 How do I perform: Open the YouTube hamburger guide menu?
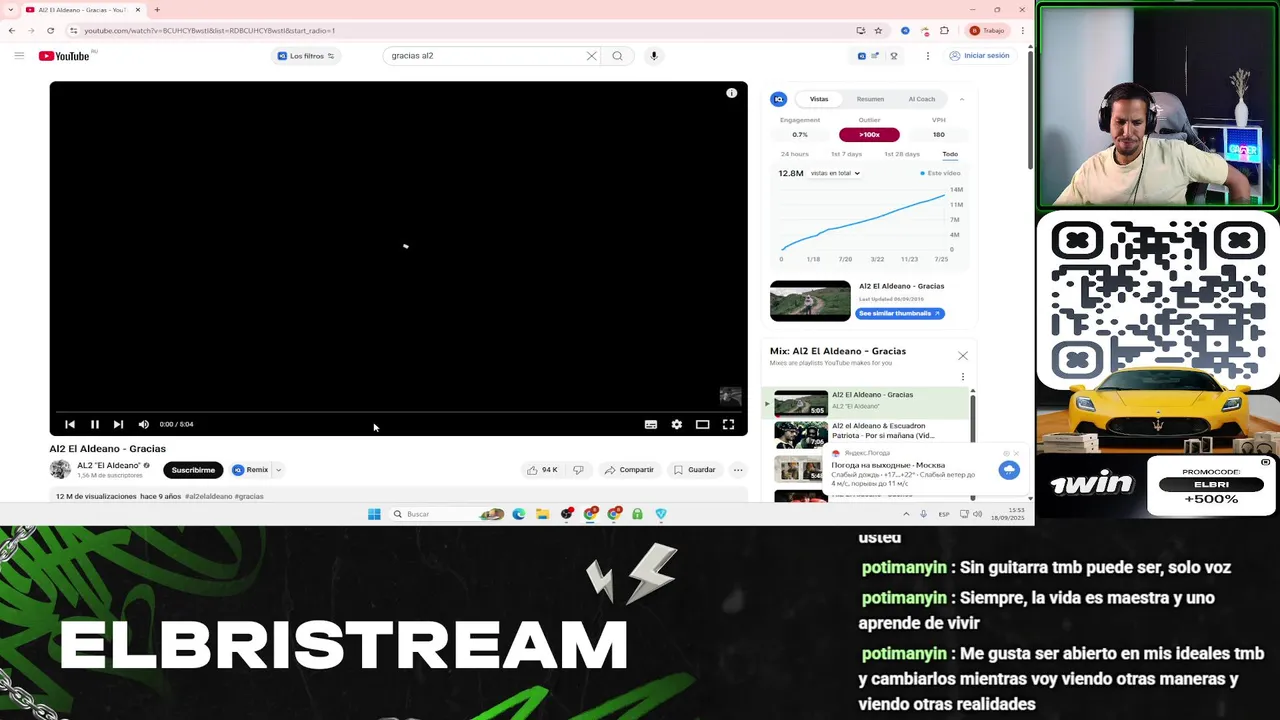(19, 56)
